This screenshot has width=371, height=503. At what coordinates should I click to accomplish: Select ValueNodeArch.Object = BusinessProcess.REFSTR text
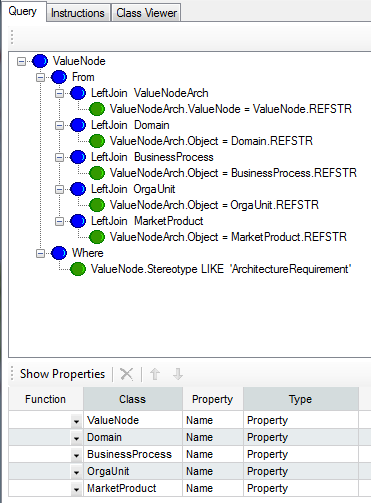233,173
